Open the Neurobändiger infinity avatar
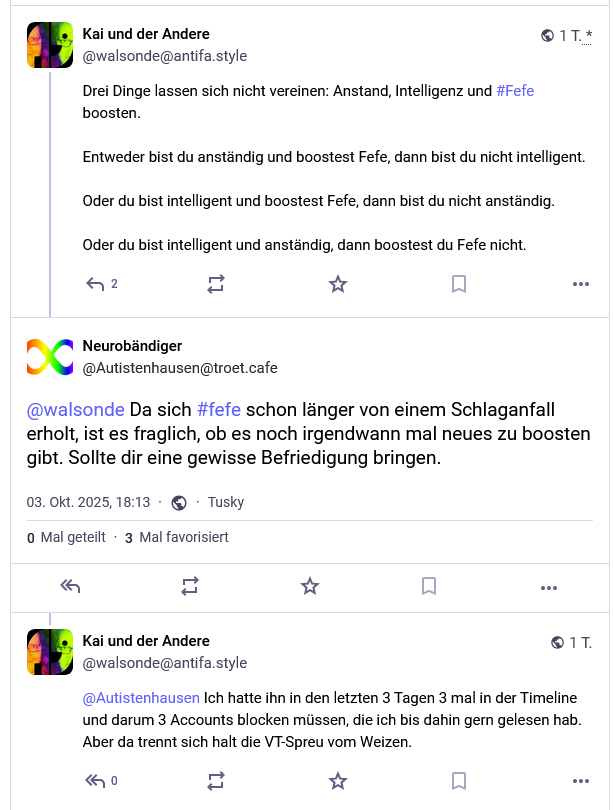Image resolution: width=614 pixels, height=810 pixels. coord(50,357)
